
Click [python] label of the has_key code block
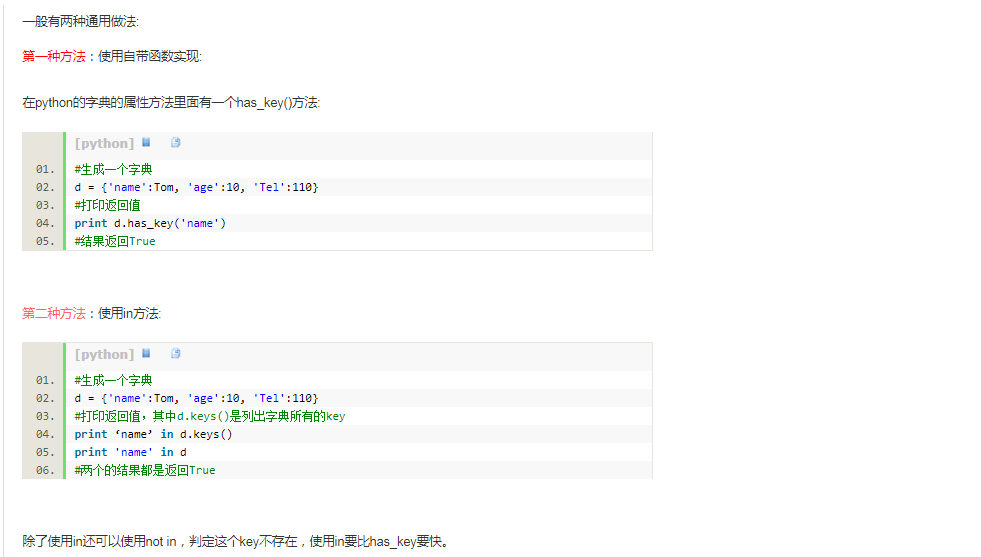tap(104, 143)
